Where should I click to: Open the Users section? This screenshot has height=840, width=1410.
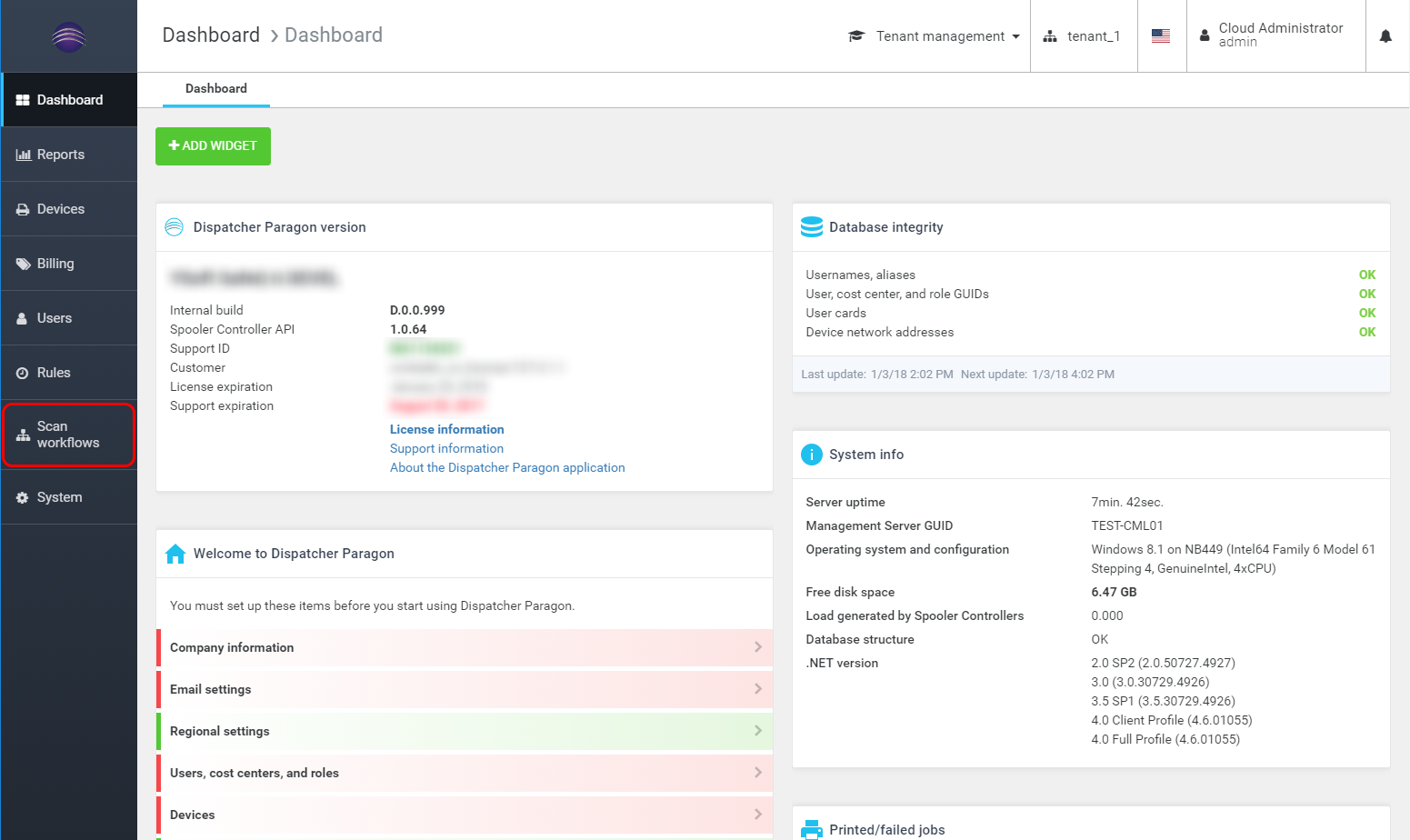[x=55, y=318]
